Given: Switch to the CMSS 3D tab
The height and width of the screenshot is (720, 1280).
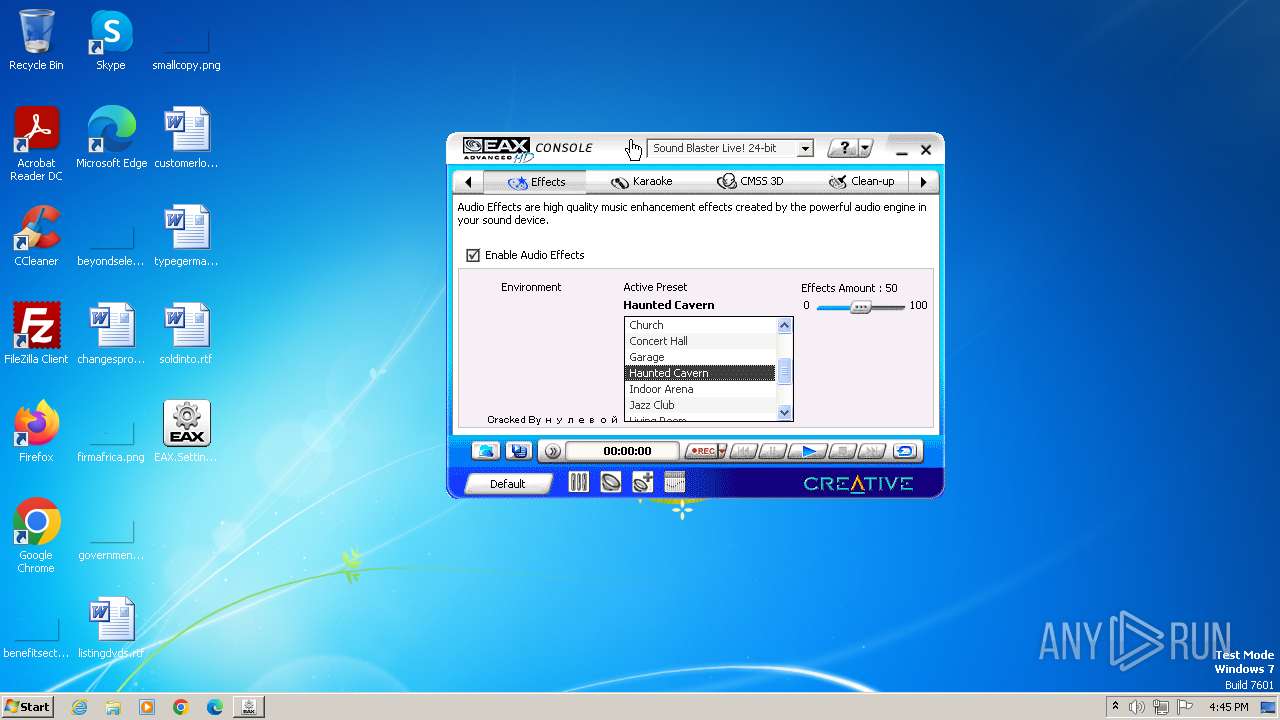Looking at the screenshot, I should 750,182.
